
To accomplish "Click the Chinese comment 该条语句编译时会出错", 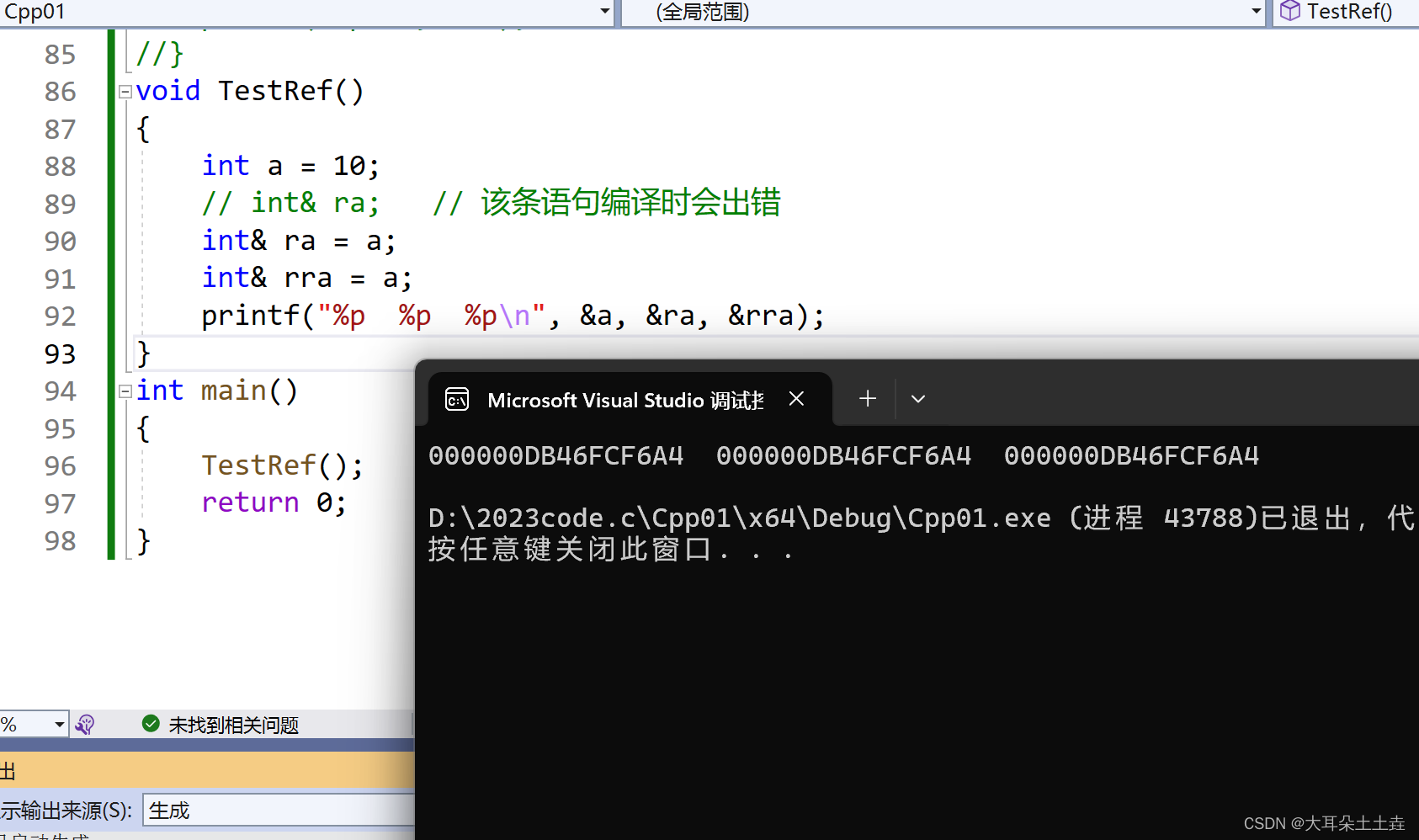I will coord(630,203).
